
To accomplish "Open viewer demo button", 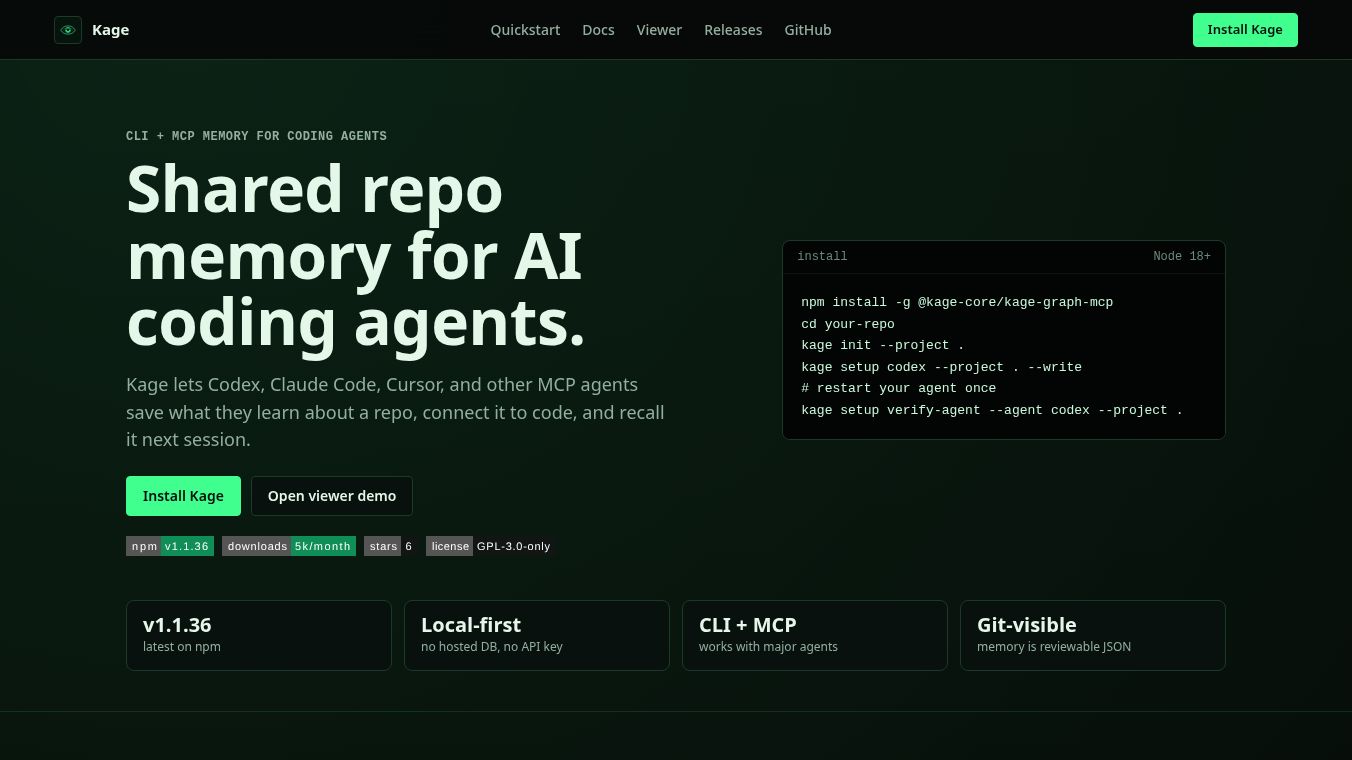I will (332, 496).
